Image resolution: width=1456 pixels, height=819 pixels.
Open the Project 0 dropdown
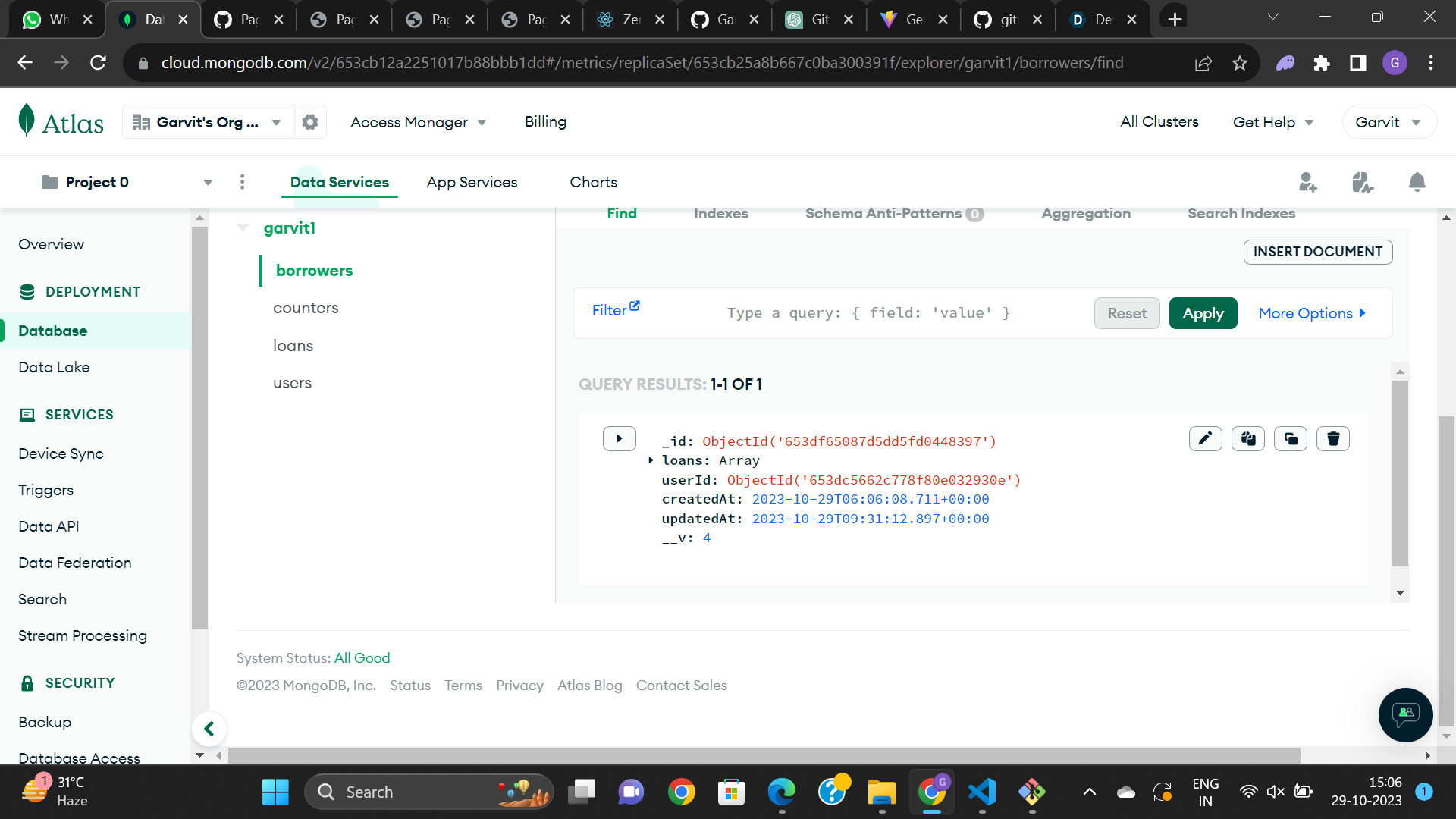point(208,182)
